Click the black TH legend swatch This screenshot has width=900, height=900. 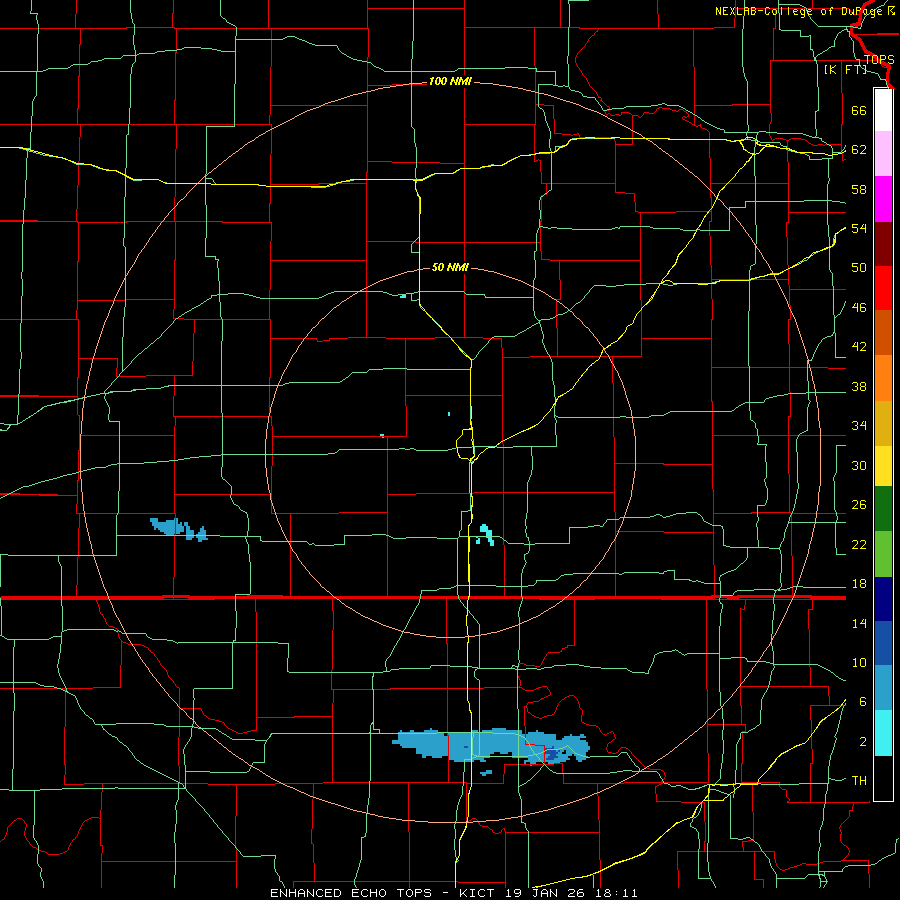tap(883, 778)
